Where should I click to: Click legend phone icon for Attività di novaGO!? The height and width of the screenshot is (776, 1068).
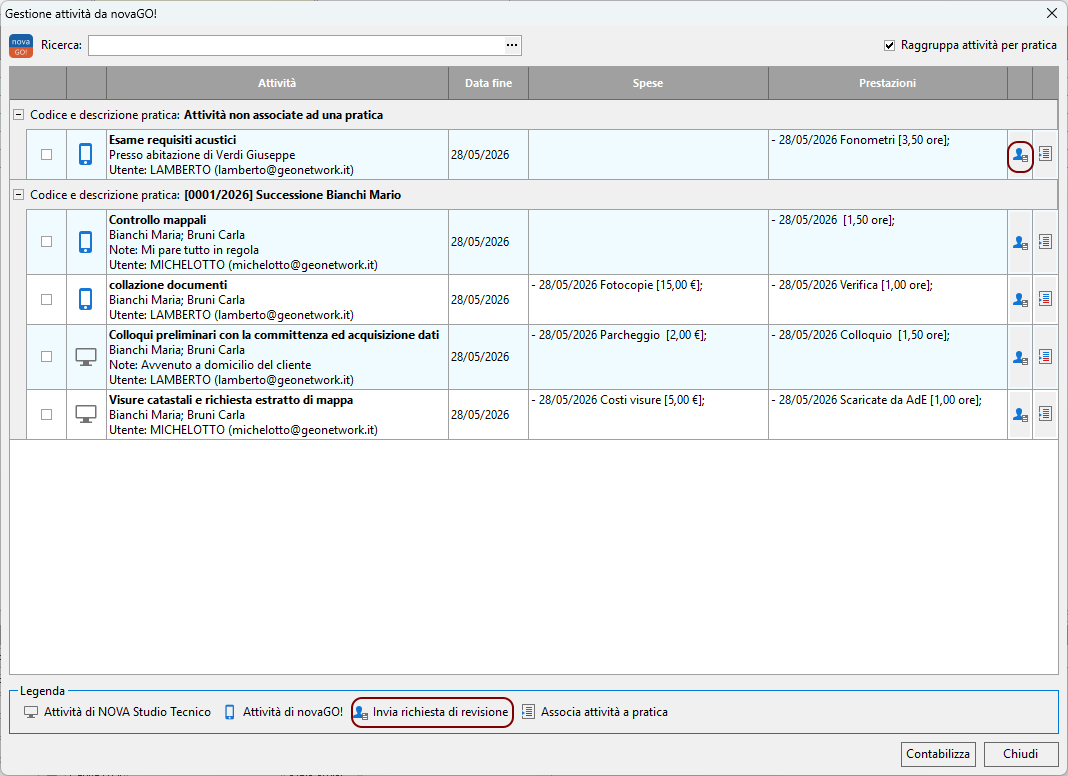(x=230, y=712)
